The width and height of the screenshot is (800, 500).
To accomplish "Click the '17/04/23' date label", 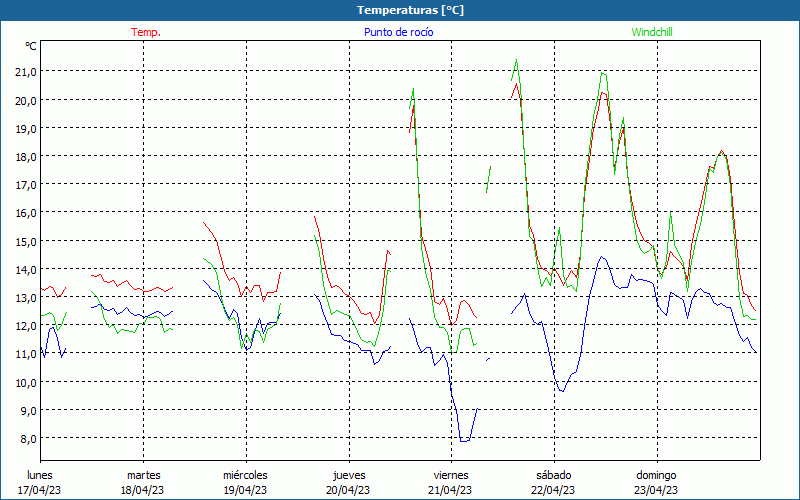I will tap(40, 490).
